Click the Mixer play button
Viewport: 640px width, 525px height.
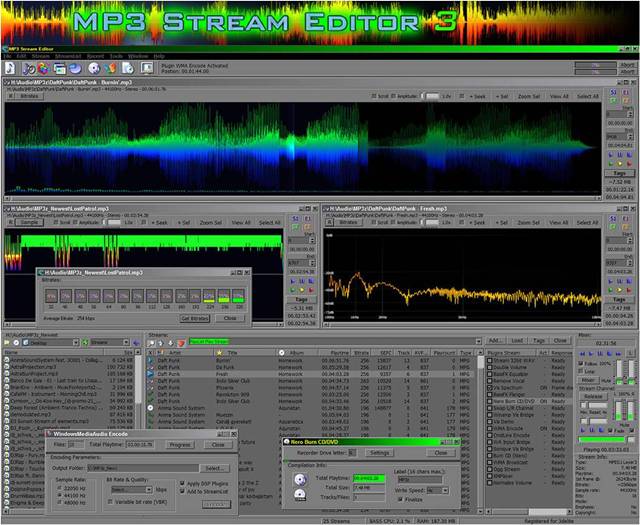[591, 354]
